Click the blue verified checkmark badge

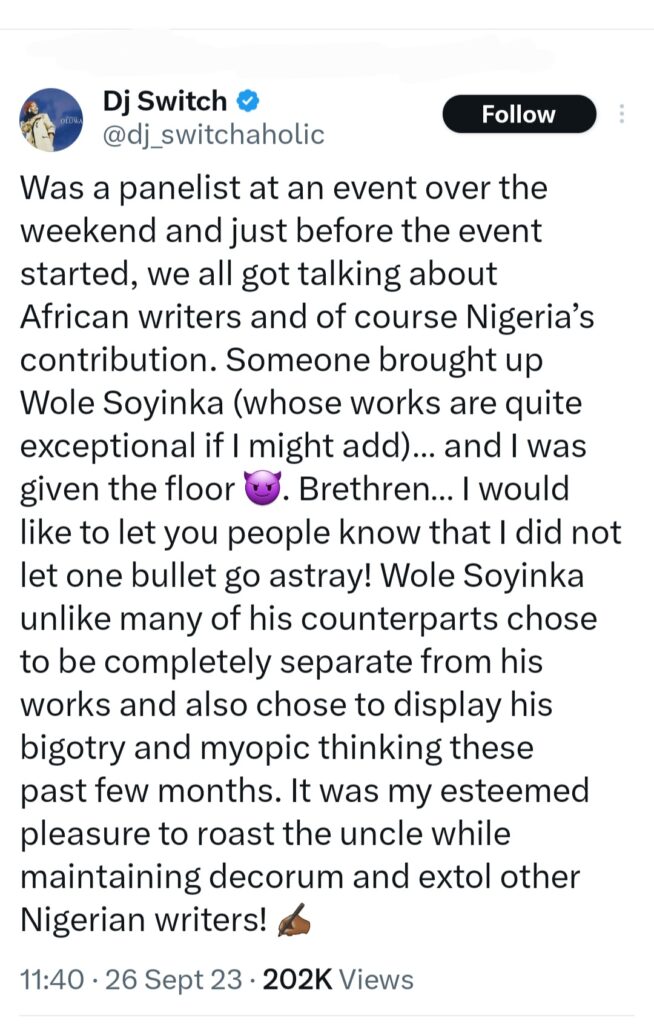246,101
